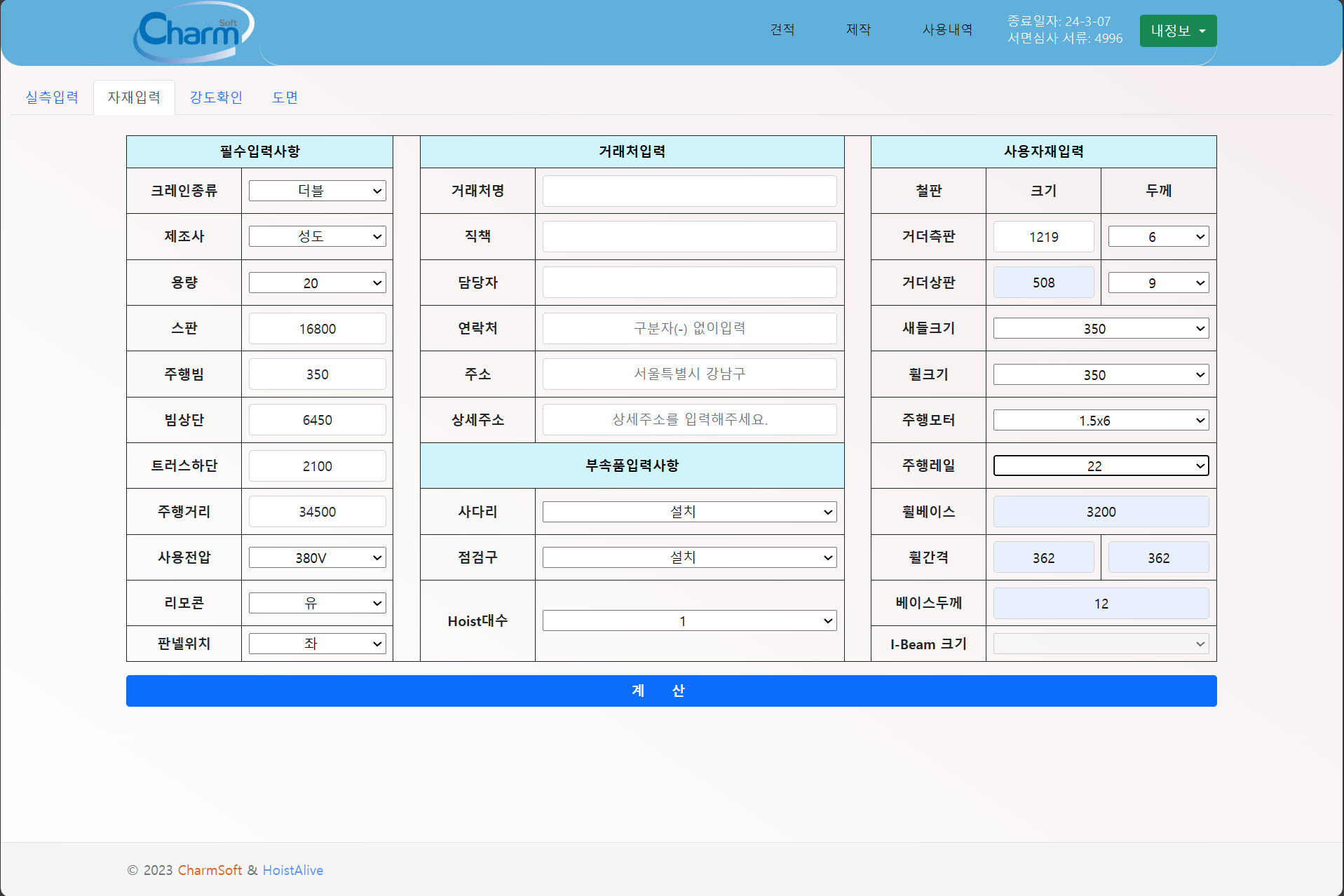This screenshot has height=896, width=1344.
Task: Open the 내정보 dropdown button
Action: point(1177,31)
